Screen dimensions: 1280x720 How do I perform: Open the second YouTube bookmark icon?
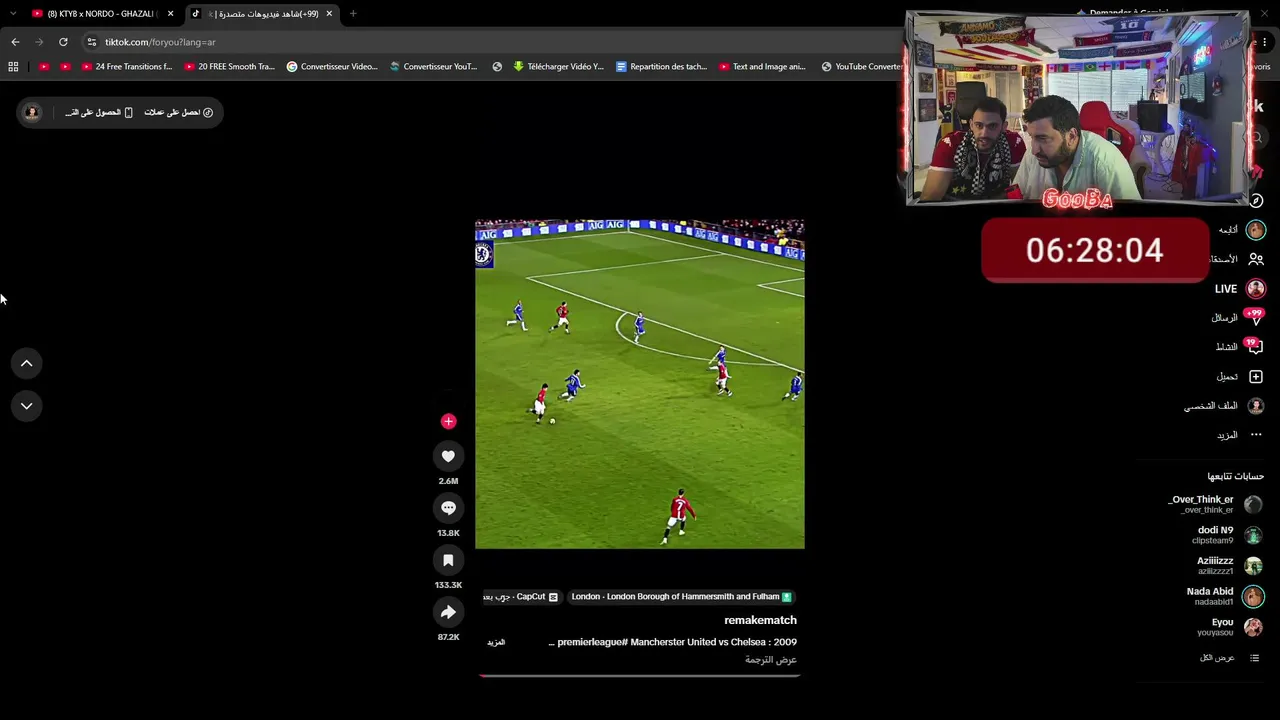point(66,67)
